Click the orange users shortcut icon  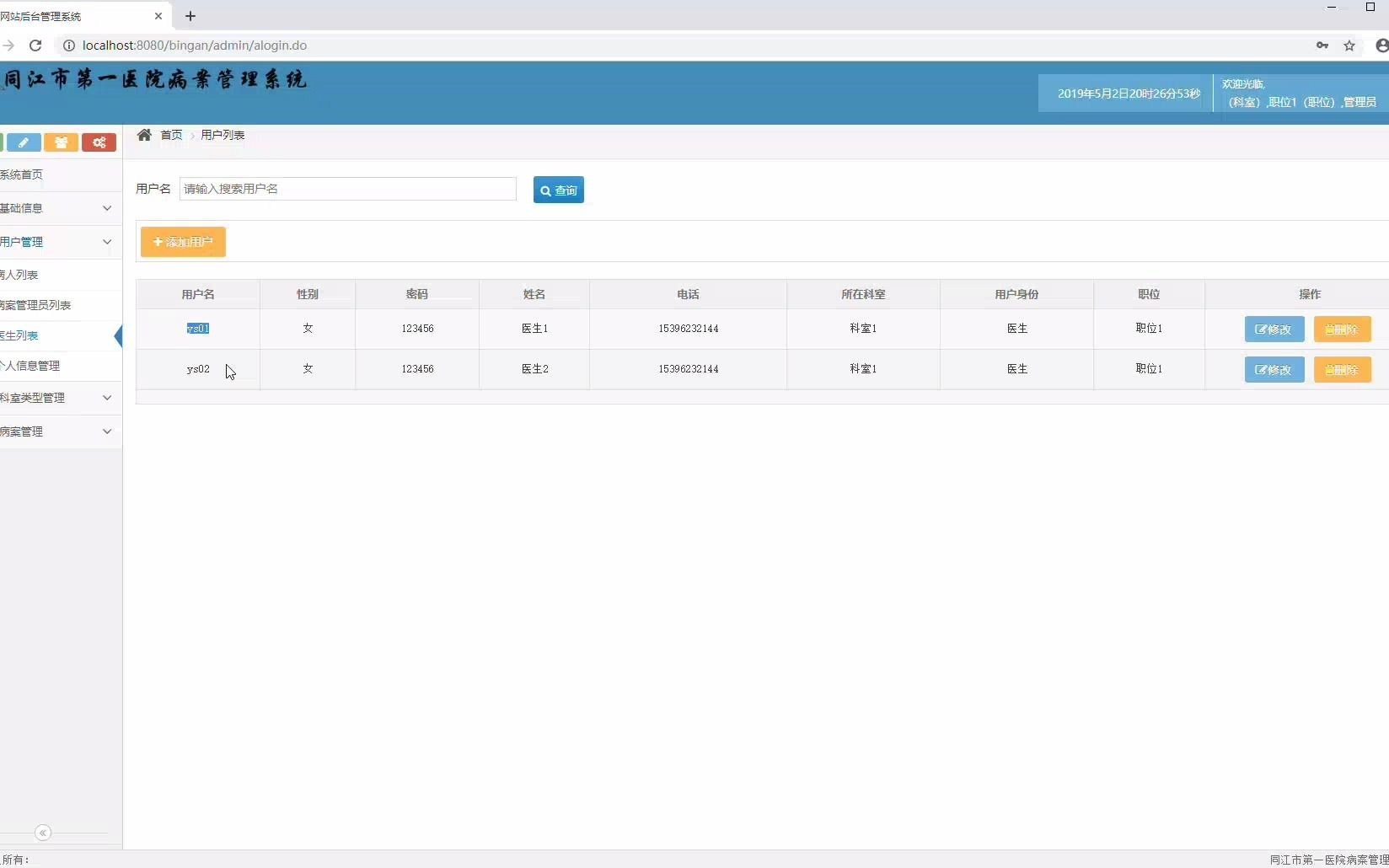(62, 142)
